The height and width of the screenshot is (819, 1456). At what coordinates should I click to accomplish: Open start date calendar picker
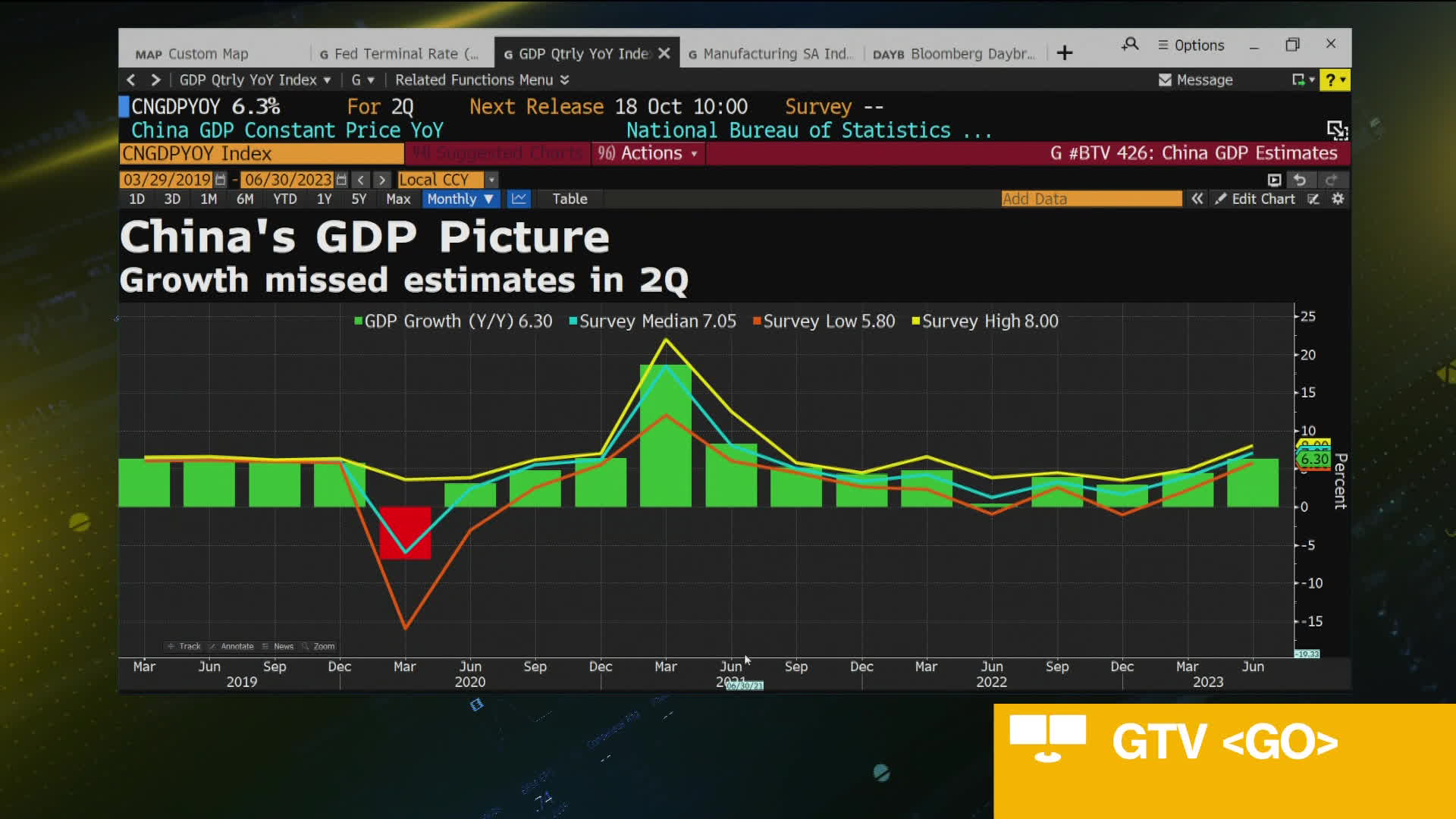click(x=221, y=180)
